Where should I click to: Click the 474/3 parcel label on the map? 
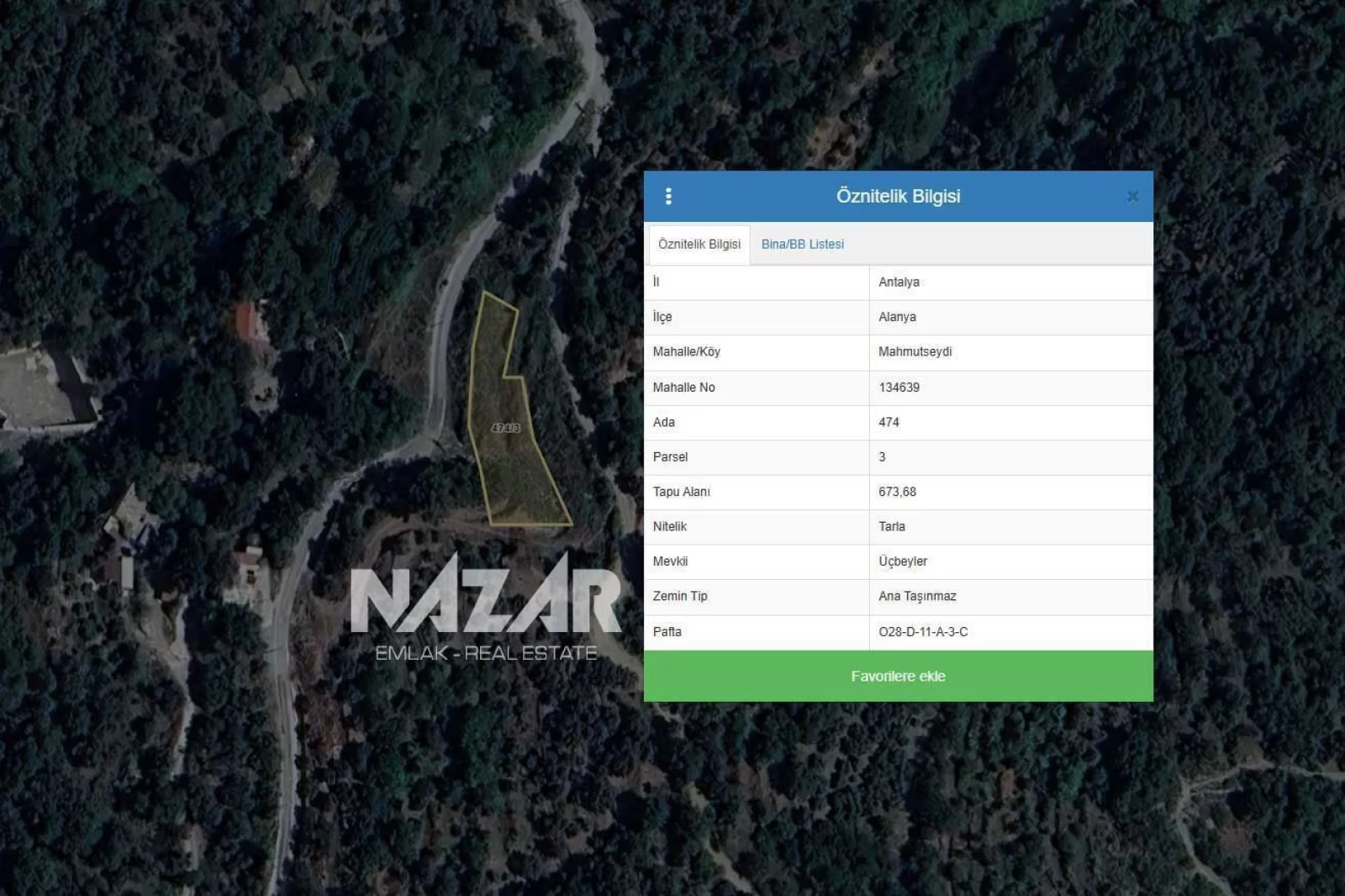pyautogui.click(x=505, y=428)
